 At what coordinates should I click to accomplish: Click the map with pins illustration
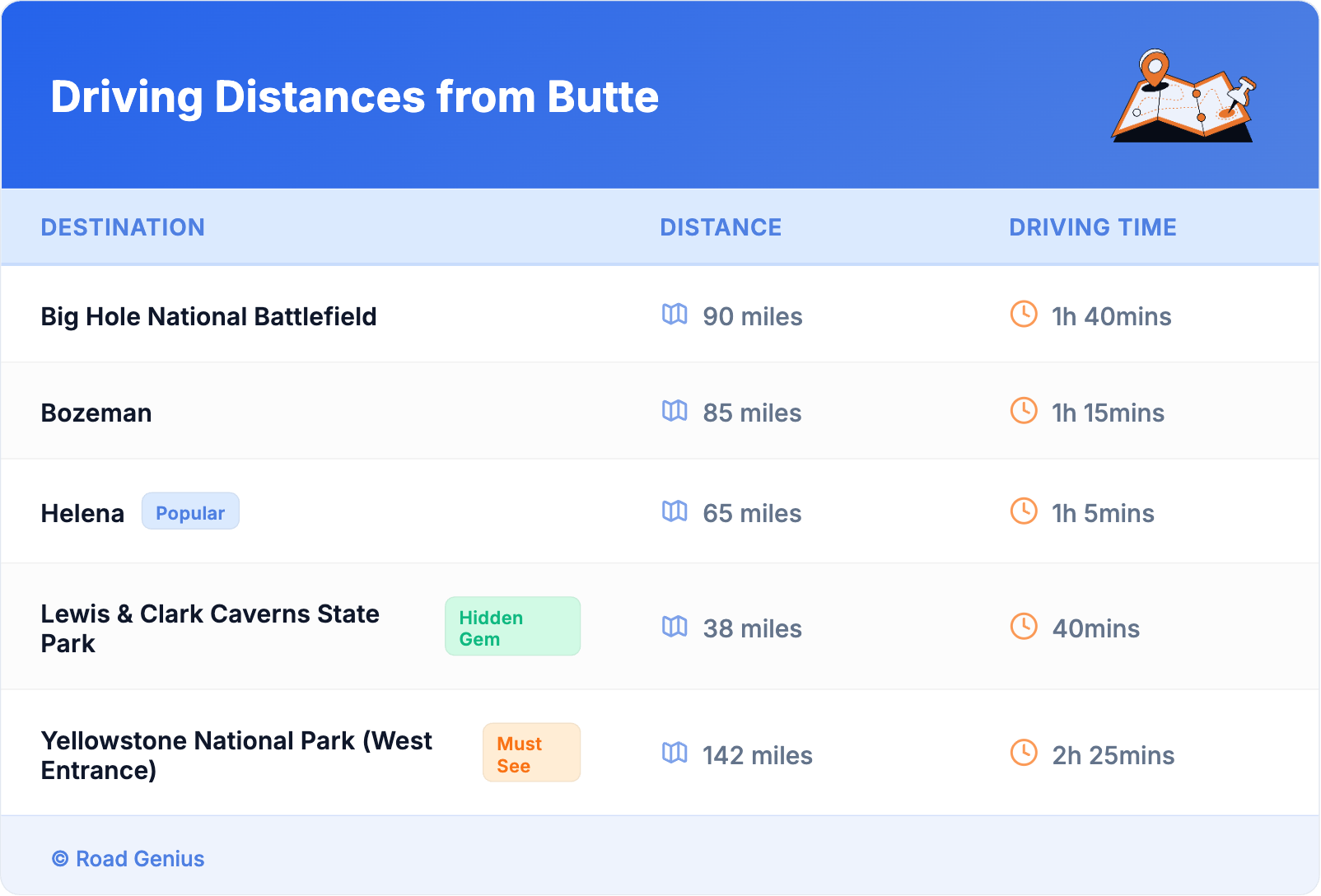tap(1183, 96)
